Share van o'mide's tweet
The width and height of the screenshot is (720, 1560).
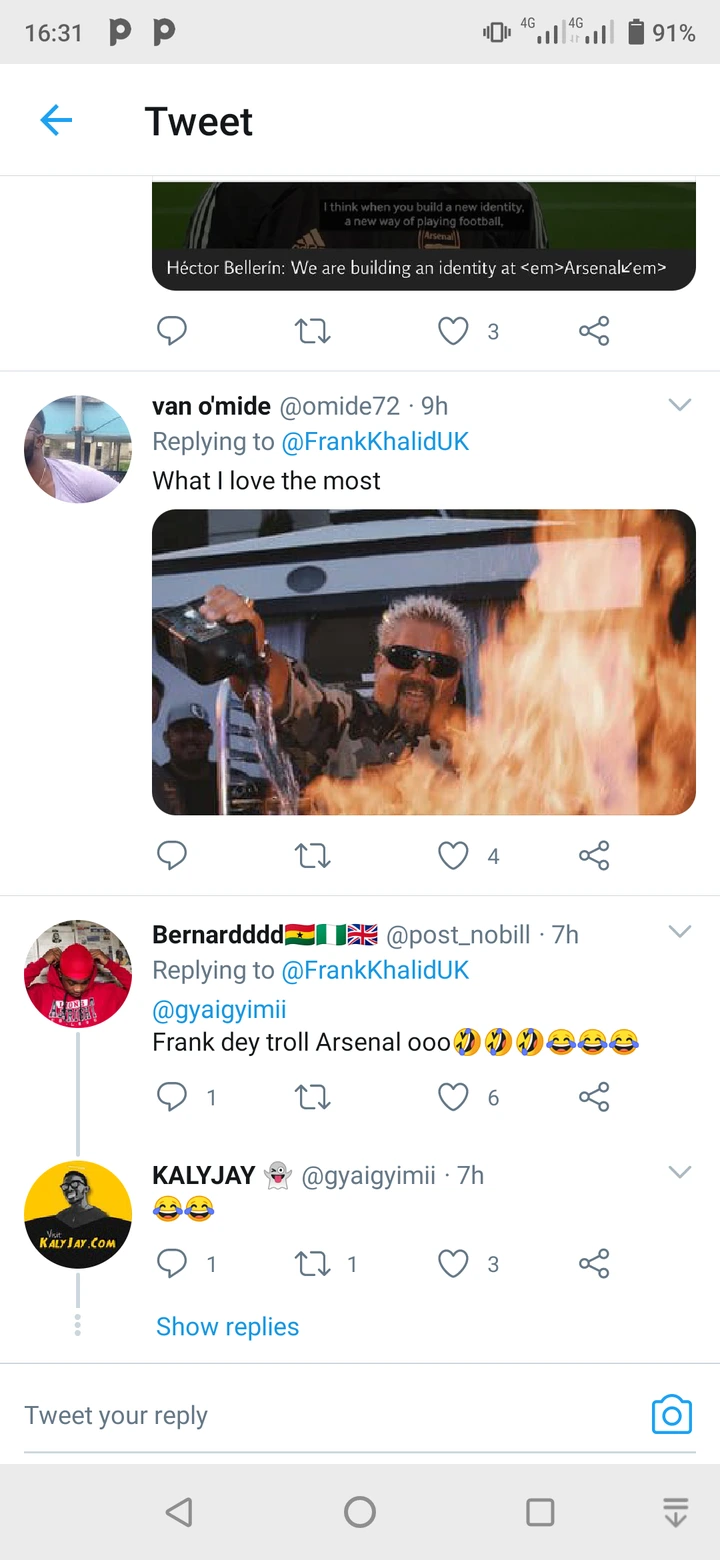pos(594,856)
